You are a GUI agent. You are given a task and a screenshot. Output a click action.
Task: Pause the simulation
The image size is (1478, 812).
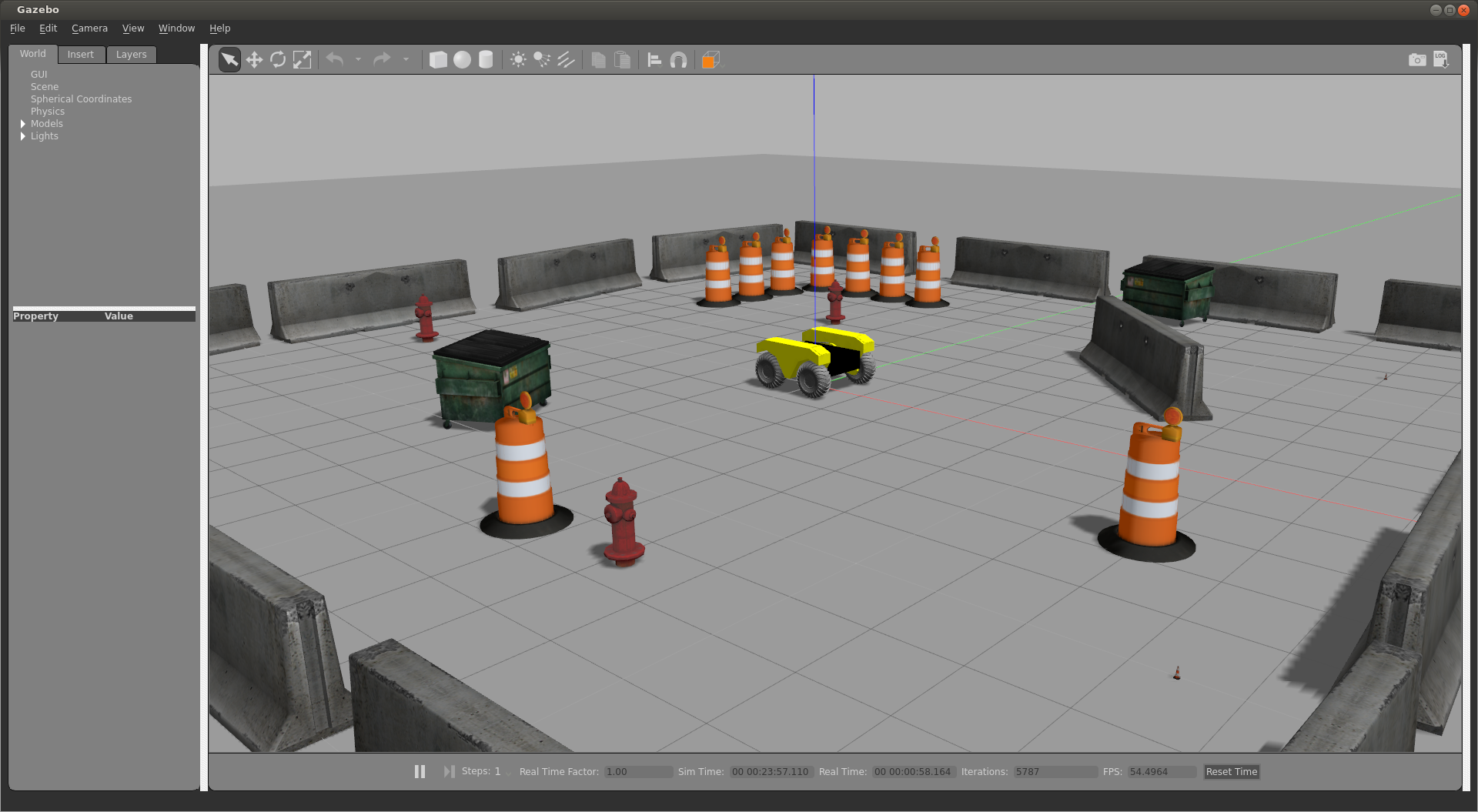point(420,771)
